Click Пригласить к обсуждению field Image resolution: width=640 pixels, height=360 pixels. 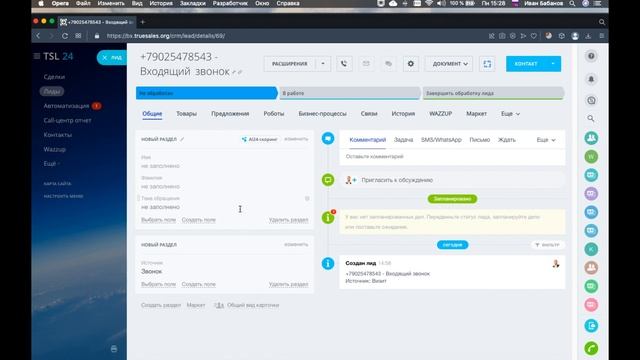[452, 180]
